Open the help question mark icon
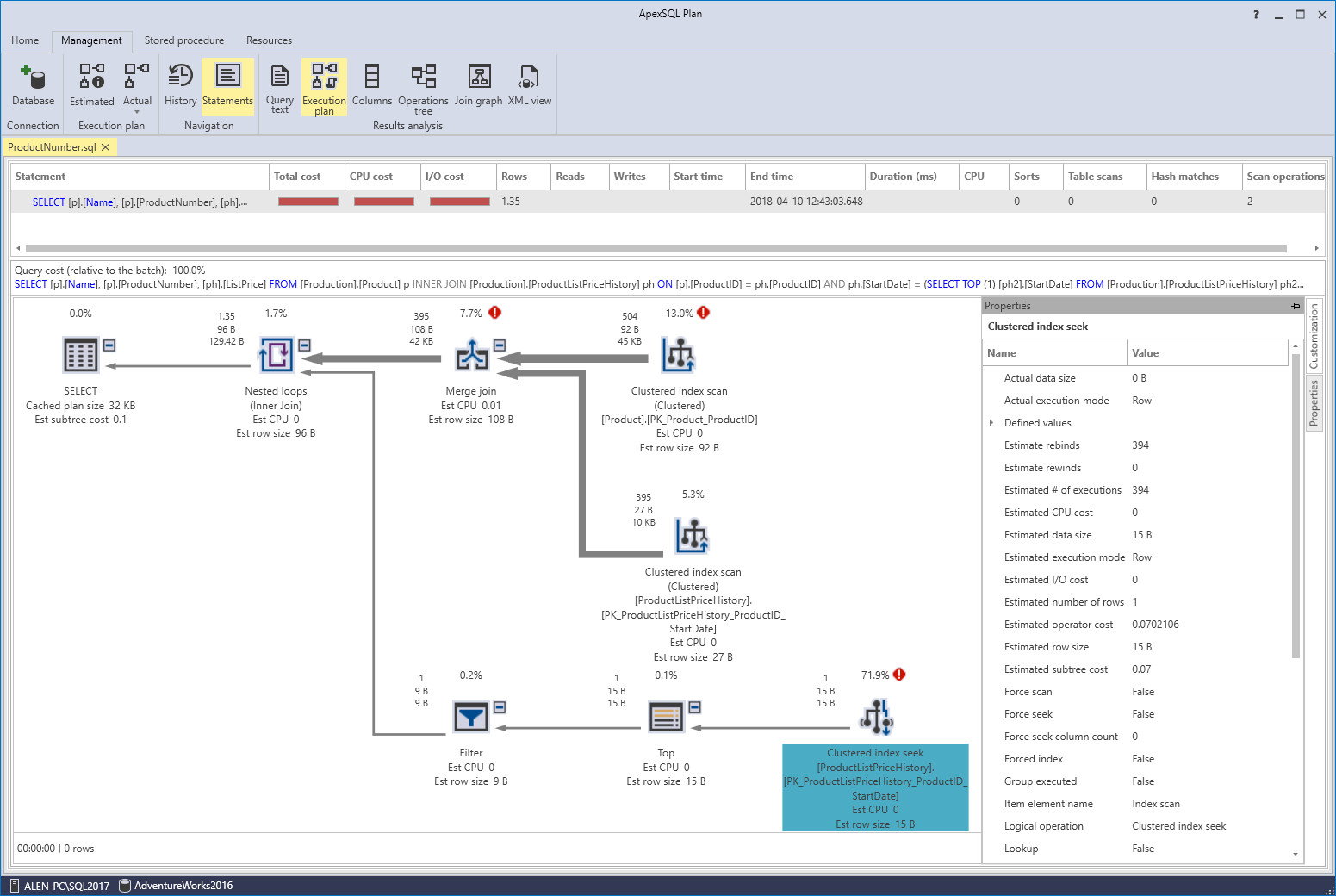 (x=1256, y=14)
